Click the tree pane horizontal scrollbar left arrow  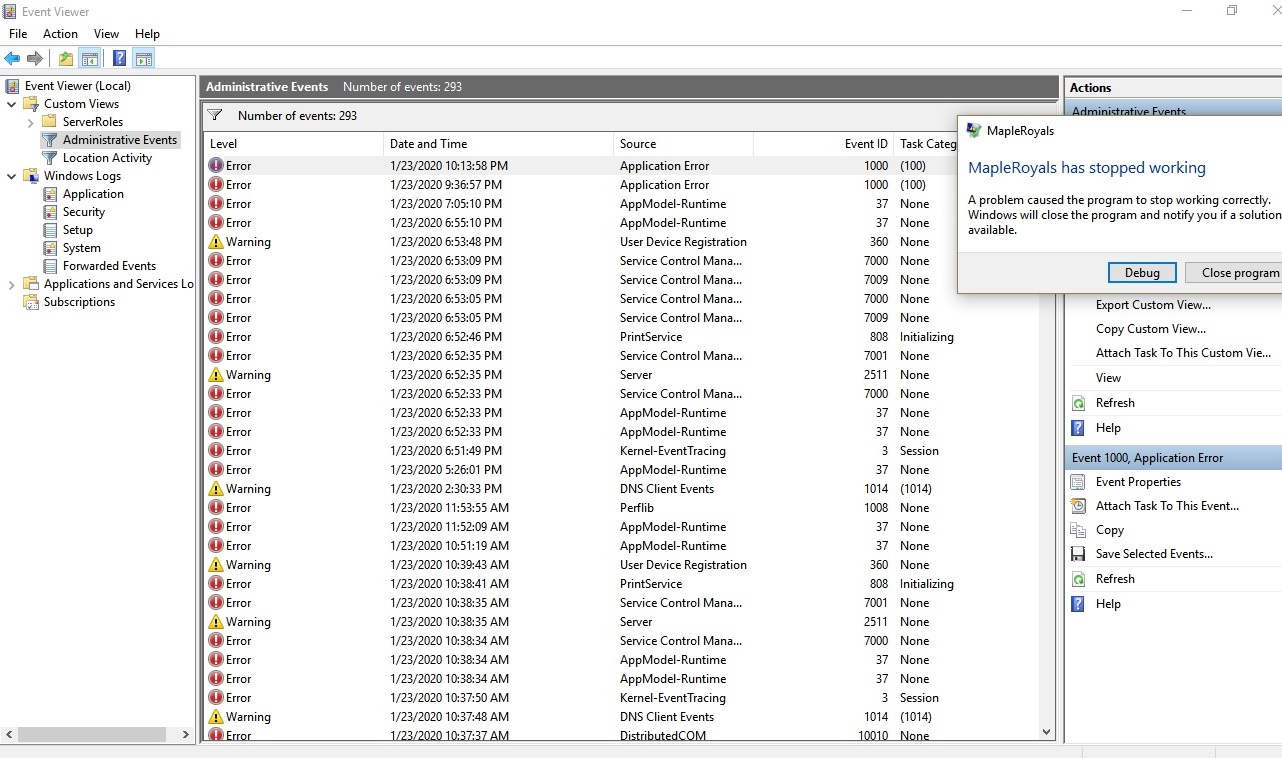coord(9,734)
